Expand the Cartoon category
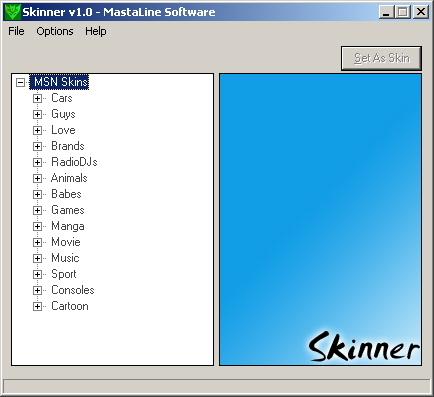 coord(37,306)
